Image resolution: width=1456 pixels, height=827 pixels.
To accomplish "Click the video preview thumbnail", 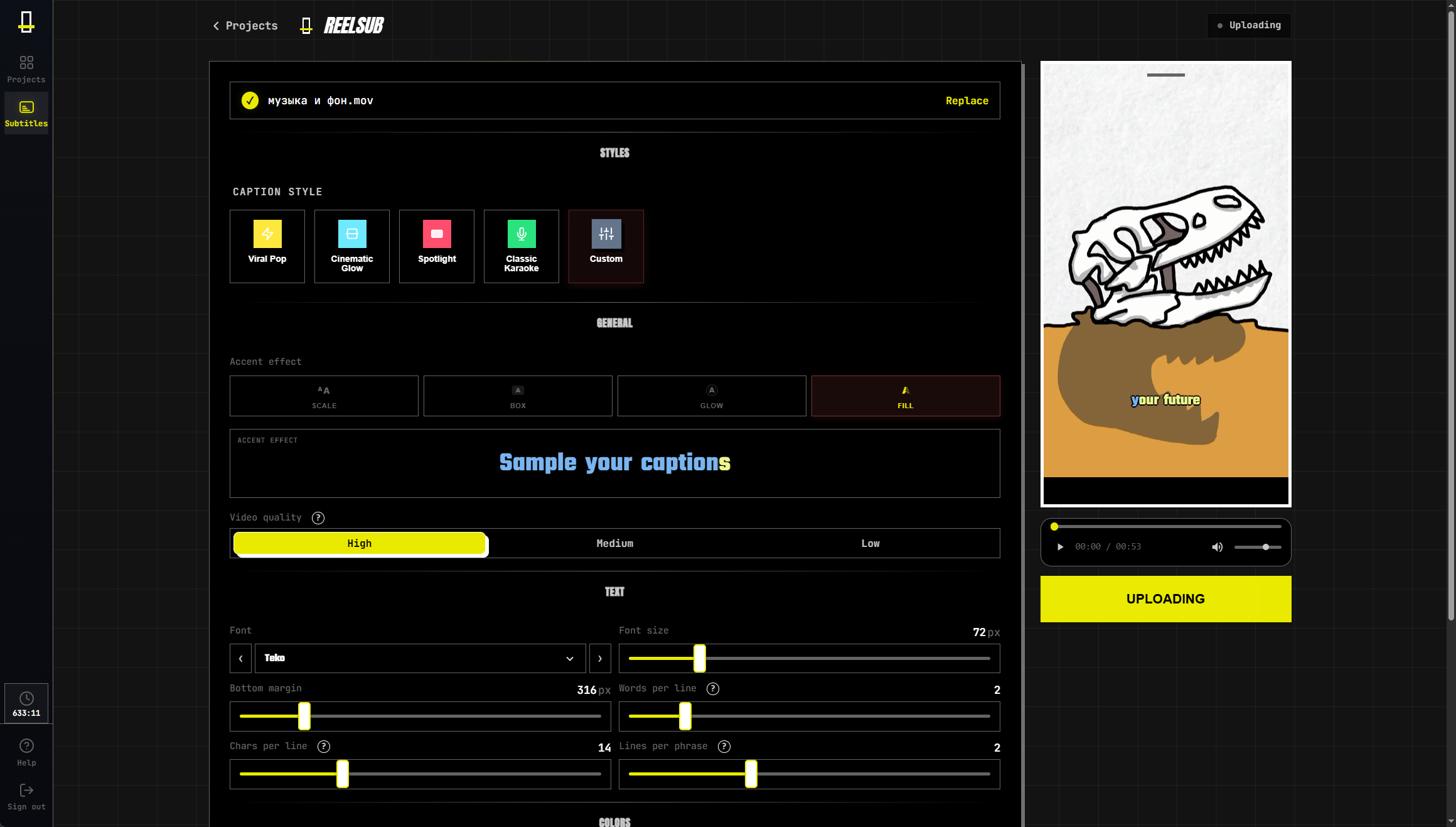I will coord(1166,284).
